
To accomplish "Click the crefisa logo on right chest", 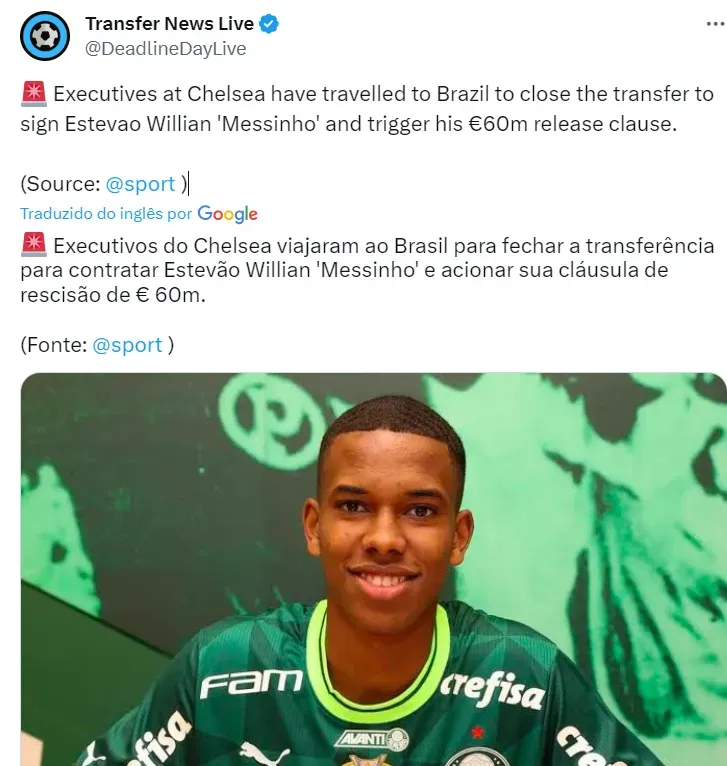I will [492, 690].
